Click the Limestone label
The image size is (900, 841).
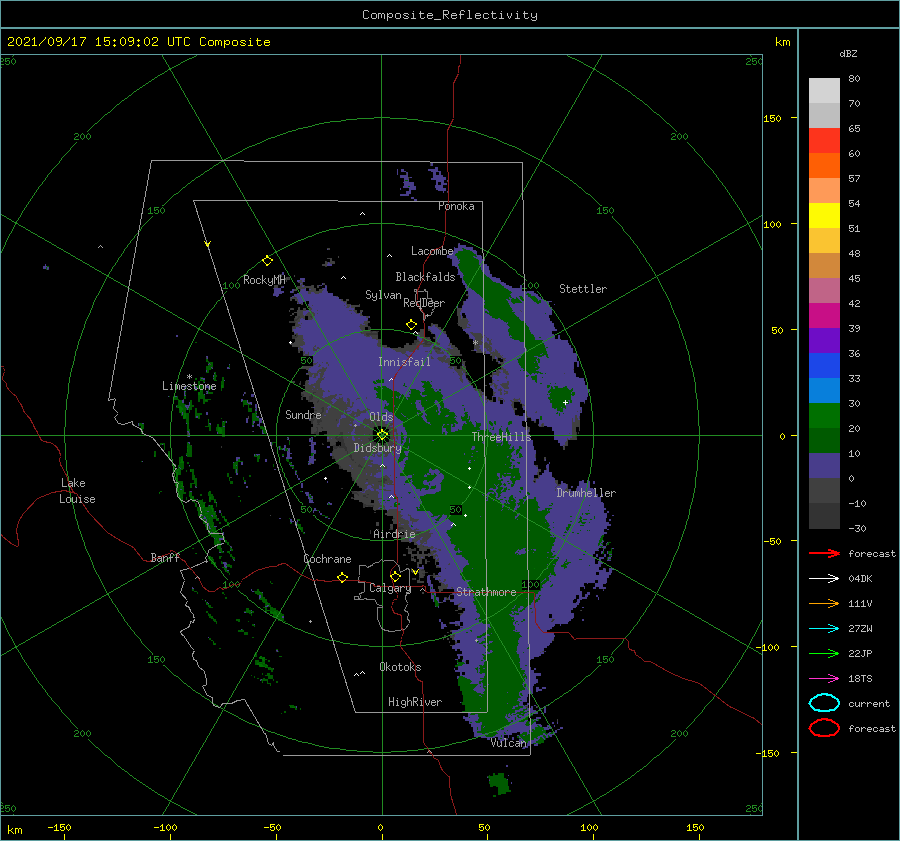click(x=189, y=386)
